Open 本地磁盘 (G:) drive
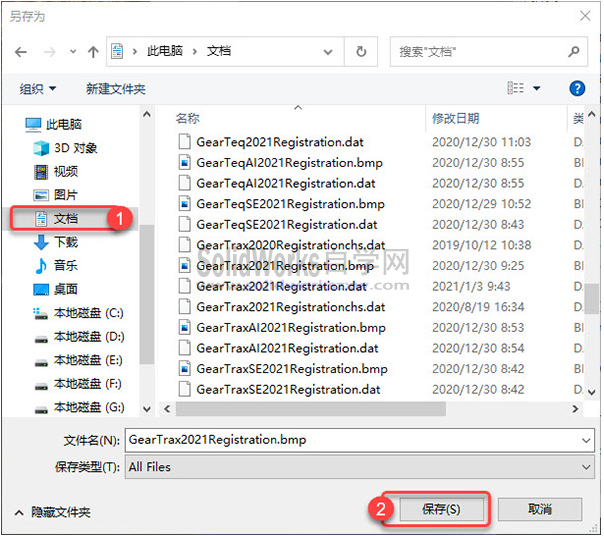This screenshot has height=537, width=604. point(79,407)
